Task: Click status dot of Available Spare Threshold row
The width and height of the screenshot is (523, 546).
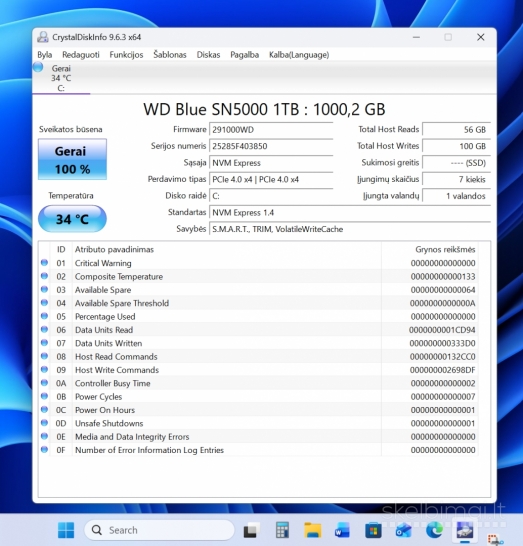Action: pyautogui.click(x=44, y=303)
